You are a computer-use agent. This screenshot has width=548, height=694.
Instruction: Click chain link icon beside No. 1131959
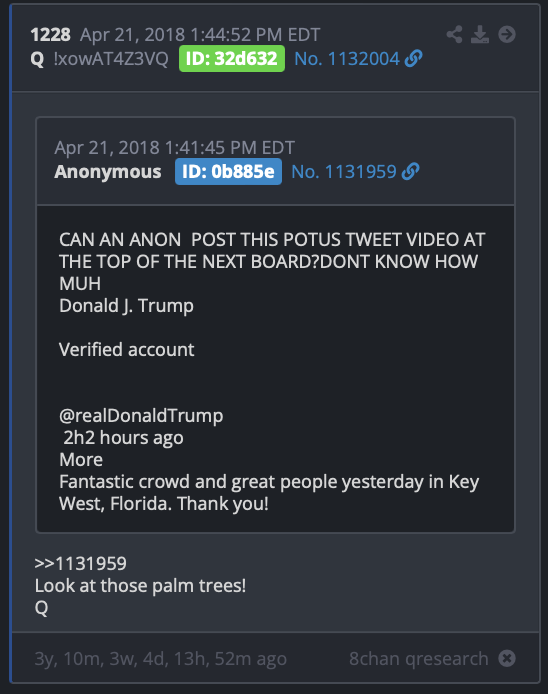point(410,172)
